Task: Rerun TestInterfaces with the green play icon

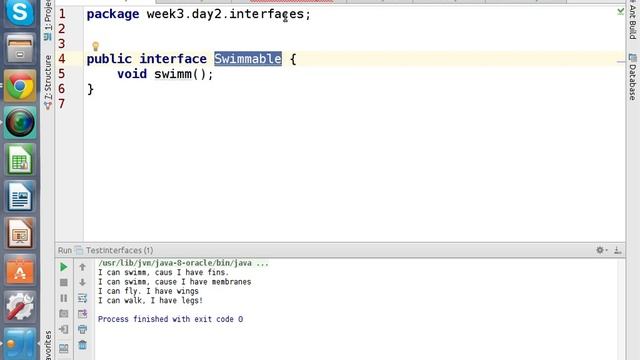Action: pos(64,267)
